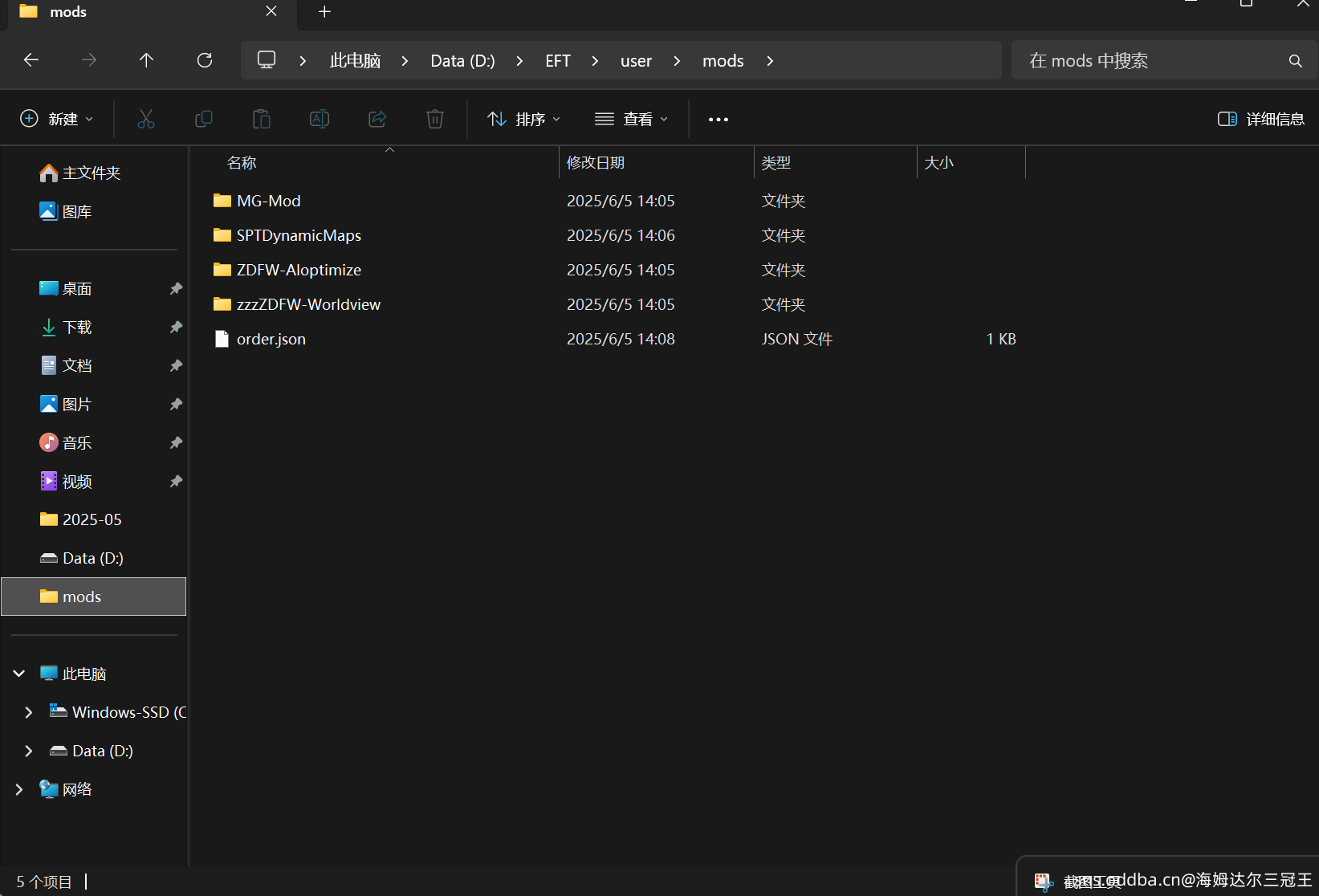Screen dimensions: 1319x896
Task: Expand the Windows-SSD drive node
Action: [29, 712]
